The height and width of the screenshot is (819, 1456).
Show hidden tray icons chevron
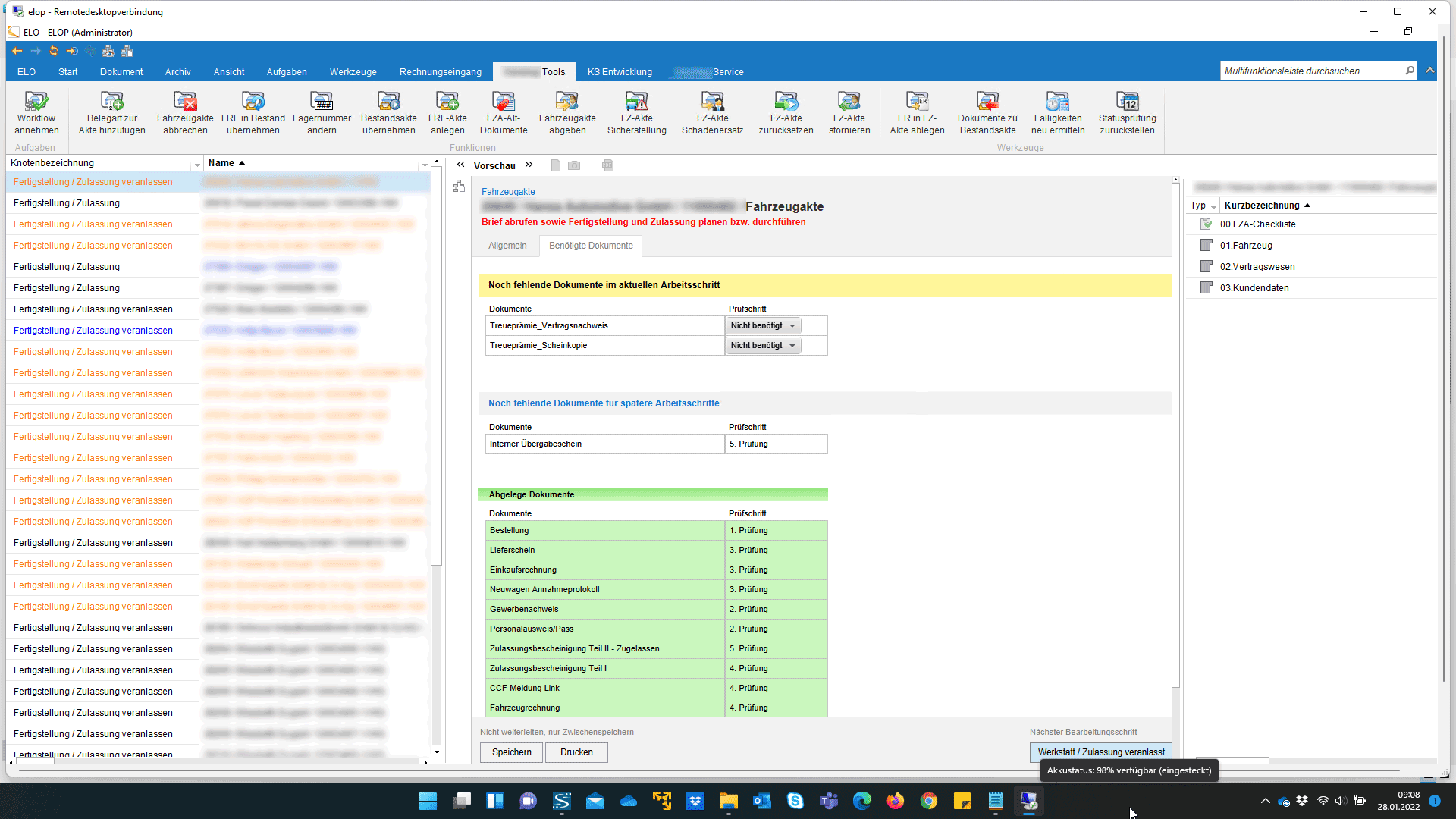pyautogui.click(x=1265, y=801)
